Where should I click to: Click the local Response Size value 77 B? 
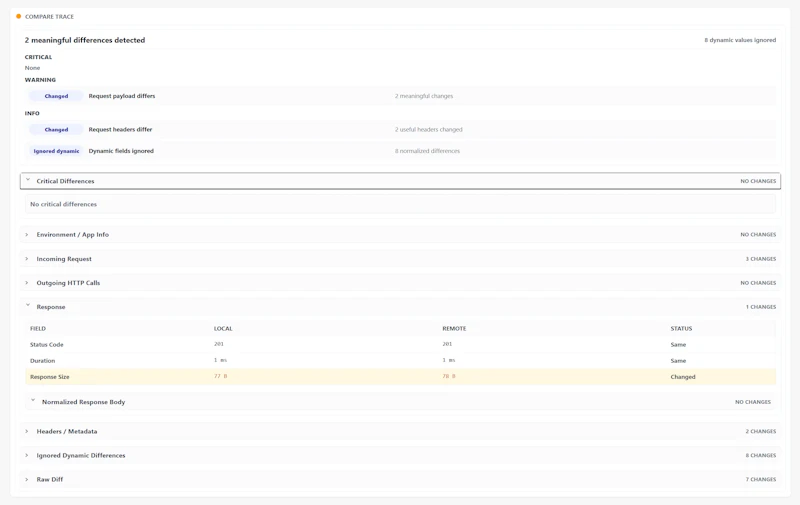(x=220, y=376)
